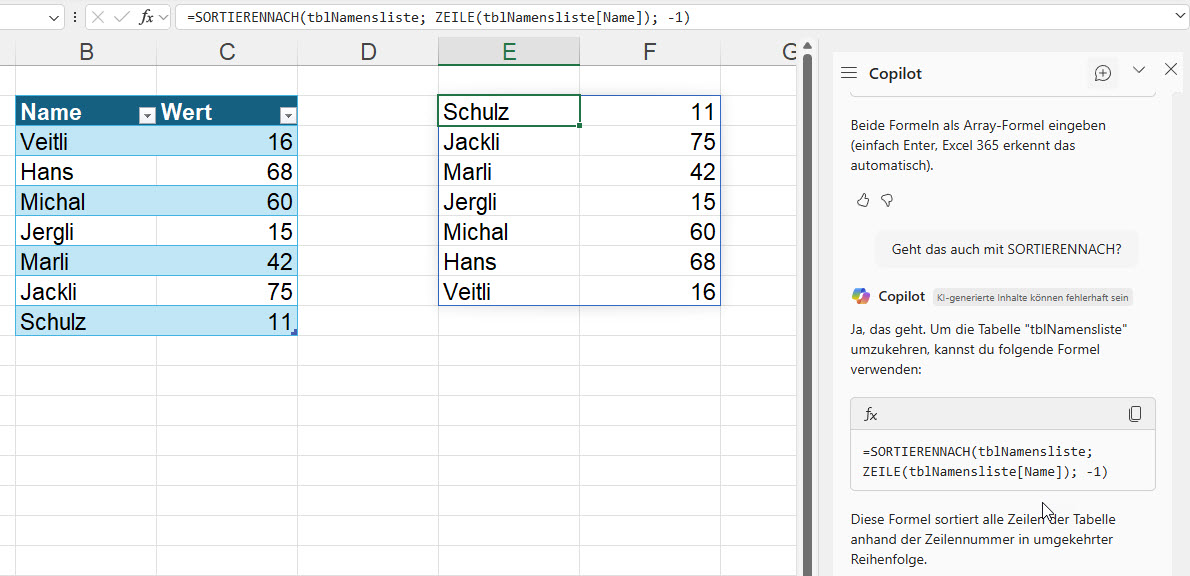Give thumbs up to Copilot response
The height and width of the screenshot is (576, 1190).
863,201
